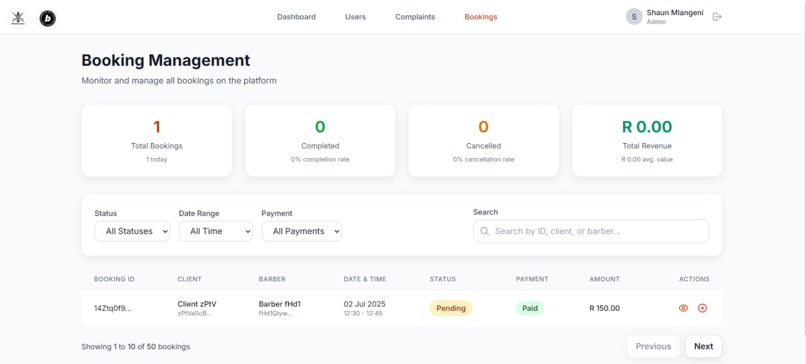Image resolution: width=806 pixels, height=364 pixels.
Task: Open the Date Range 'All Time' dropdown
Action: tap(216, 231)
